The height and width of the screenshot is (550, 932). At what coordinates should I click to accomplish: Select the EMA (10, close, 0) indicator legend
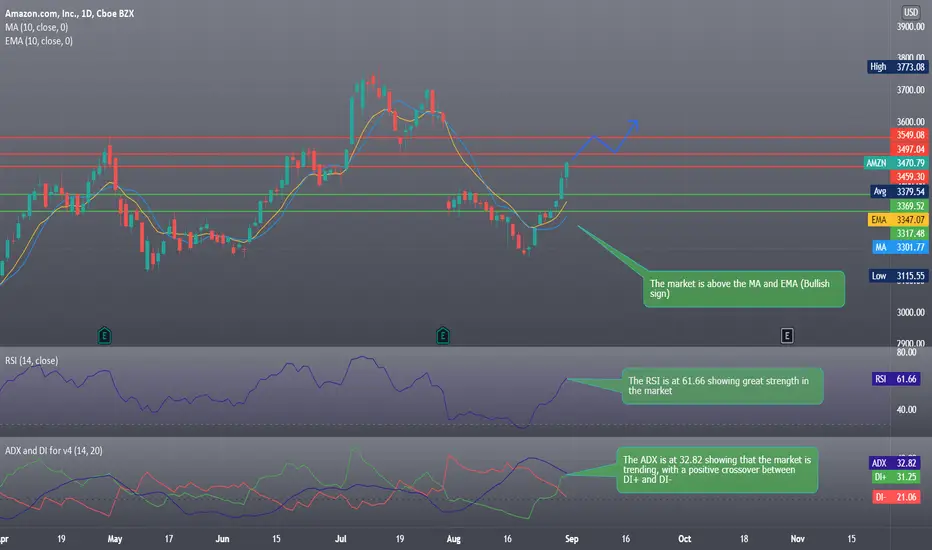pyautogui.click(x=39, y=41)
